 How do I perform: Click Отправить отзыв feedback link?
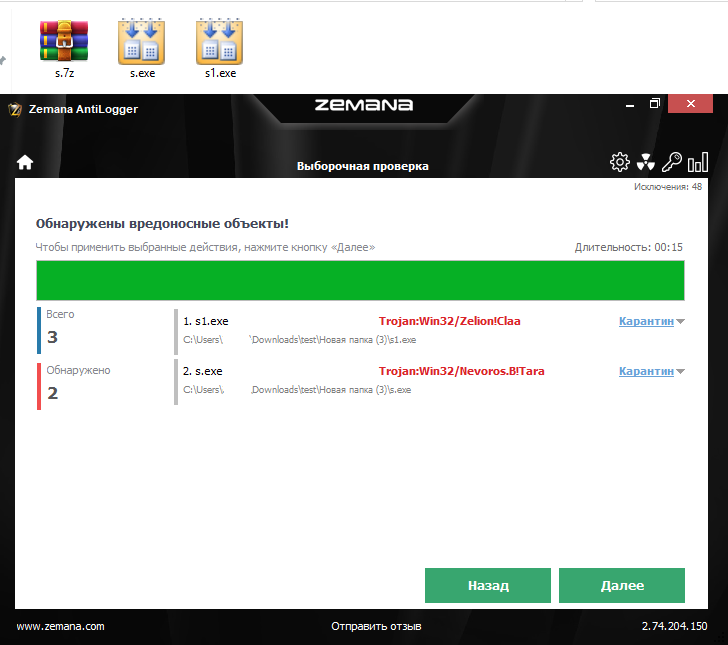click(376, 626)
